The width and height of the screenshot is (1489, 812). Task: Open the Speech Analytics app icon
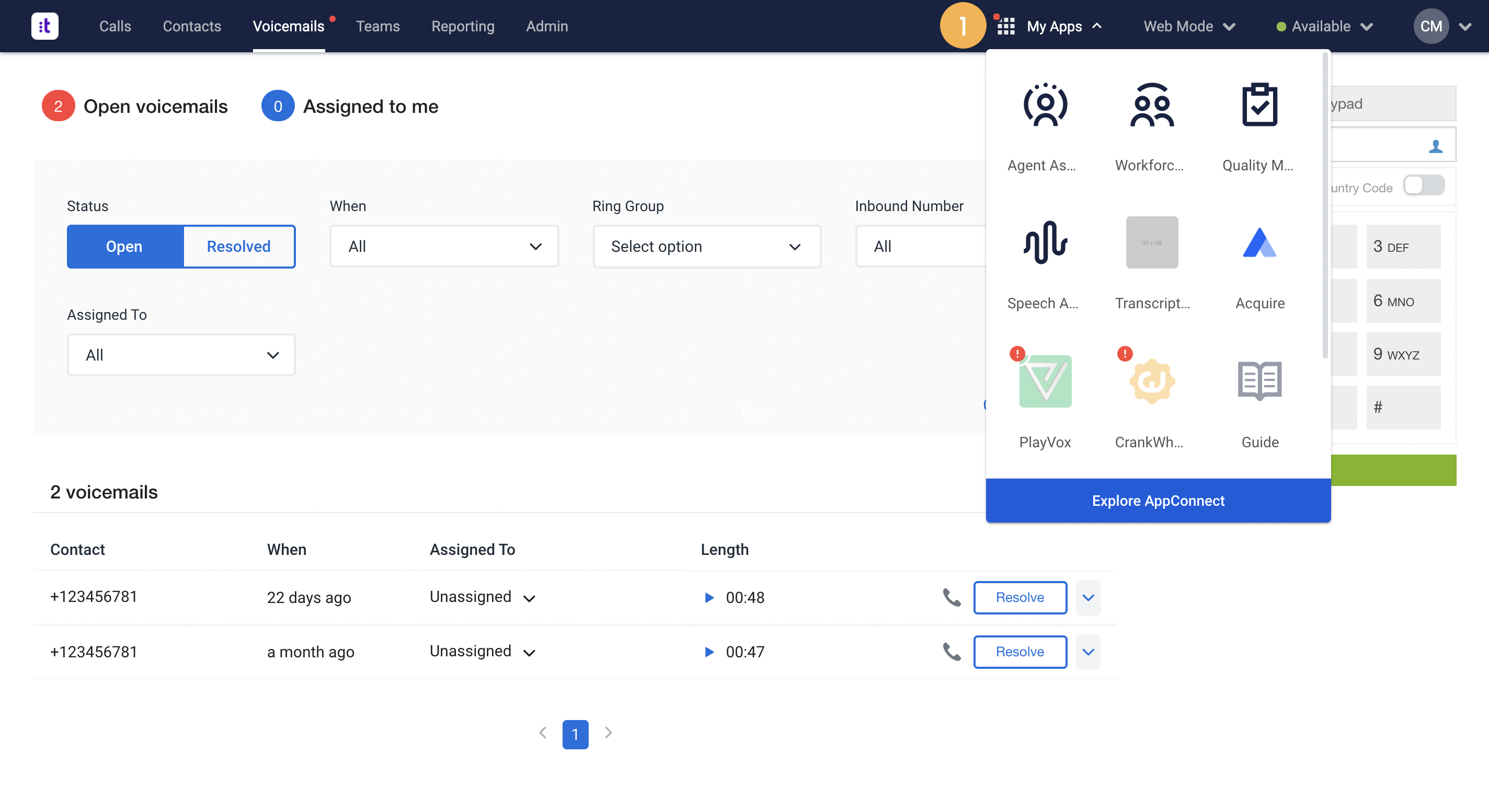point(1045,242)
